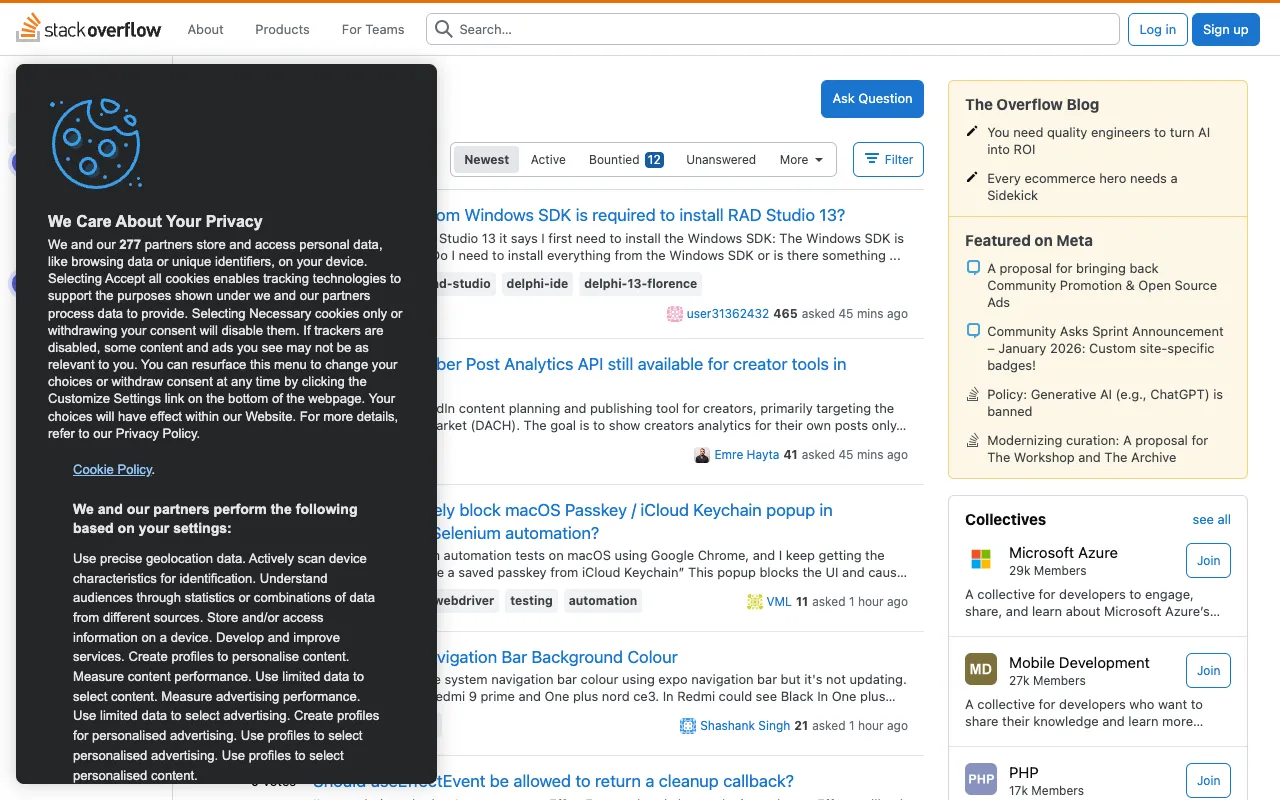Open the Cookie Policy link
The height and width of the screenshot is (800, 1280).
point(112,469)
